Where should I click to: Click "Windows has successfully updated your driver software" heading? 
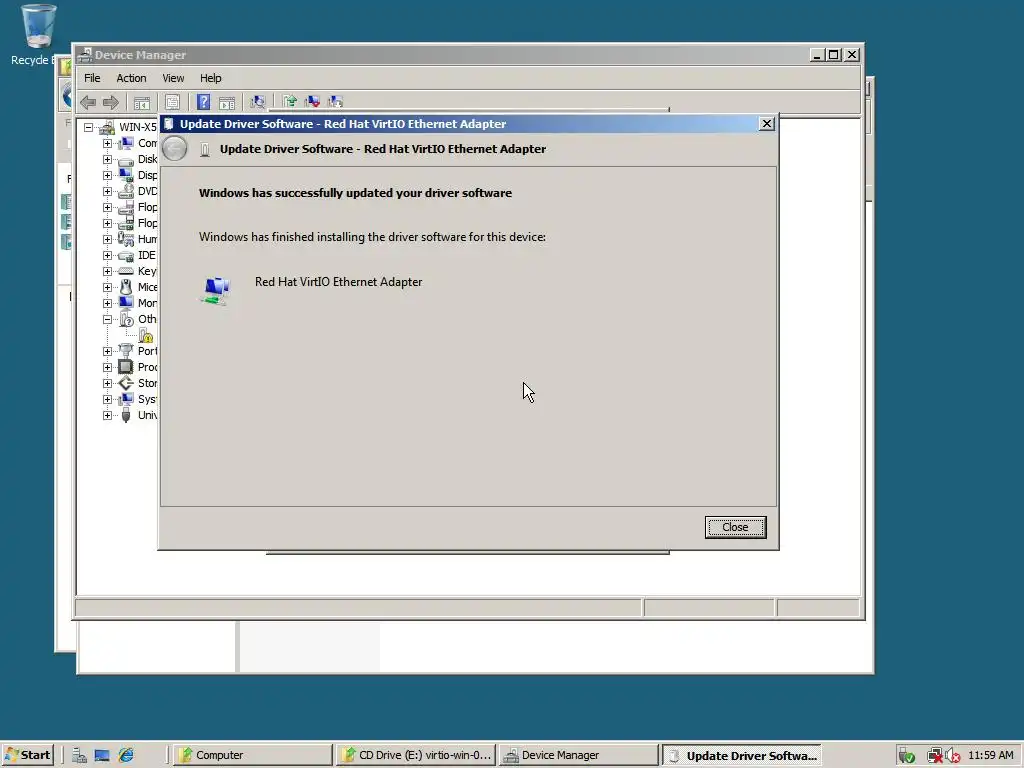coord(355,193)
